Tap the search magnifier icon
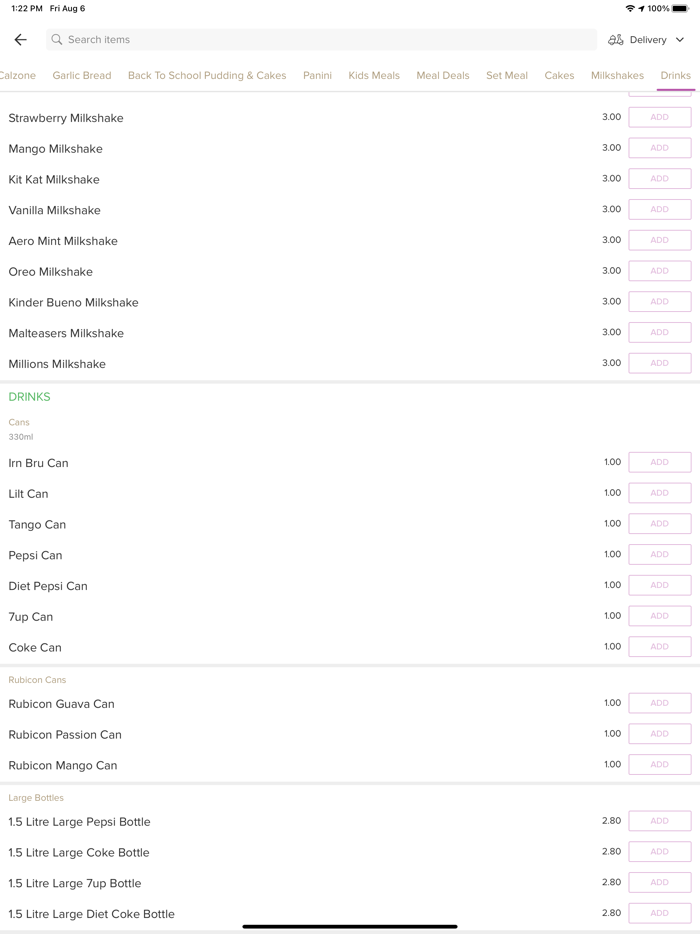The image size is (700, 934). pyautogui.click(x=57, y=40)
